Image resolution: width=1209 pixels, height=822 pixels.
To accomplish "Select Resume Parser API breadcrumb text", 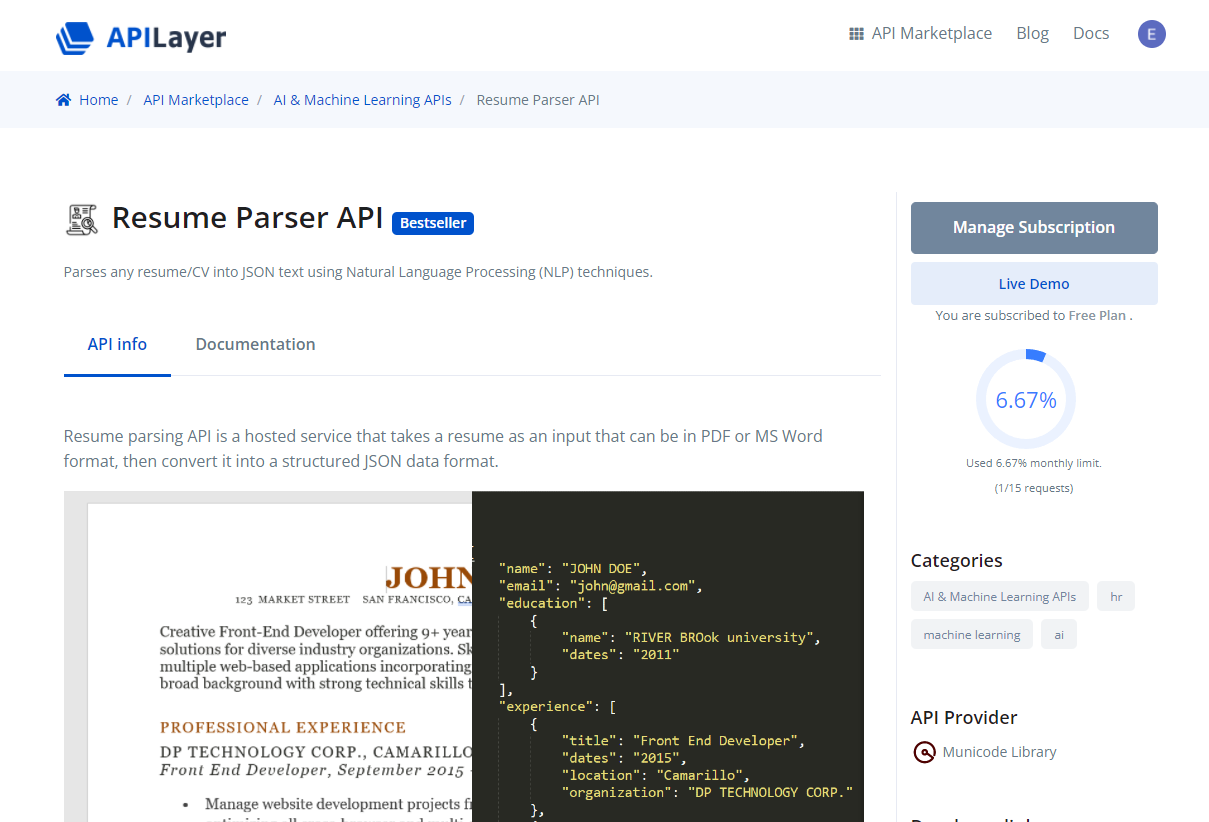I will click(x=538, y=100).
